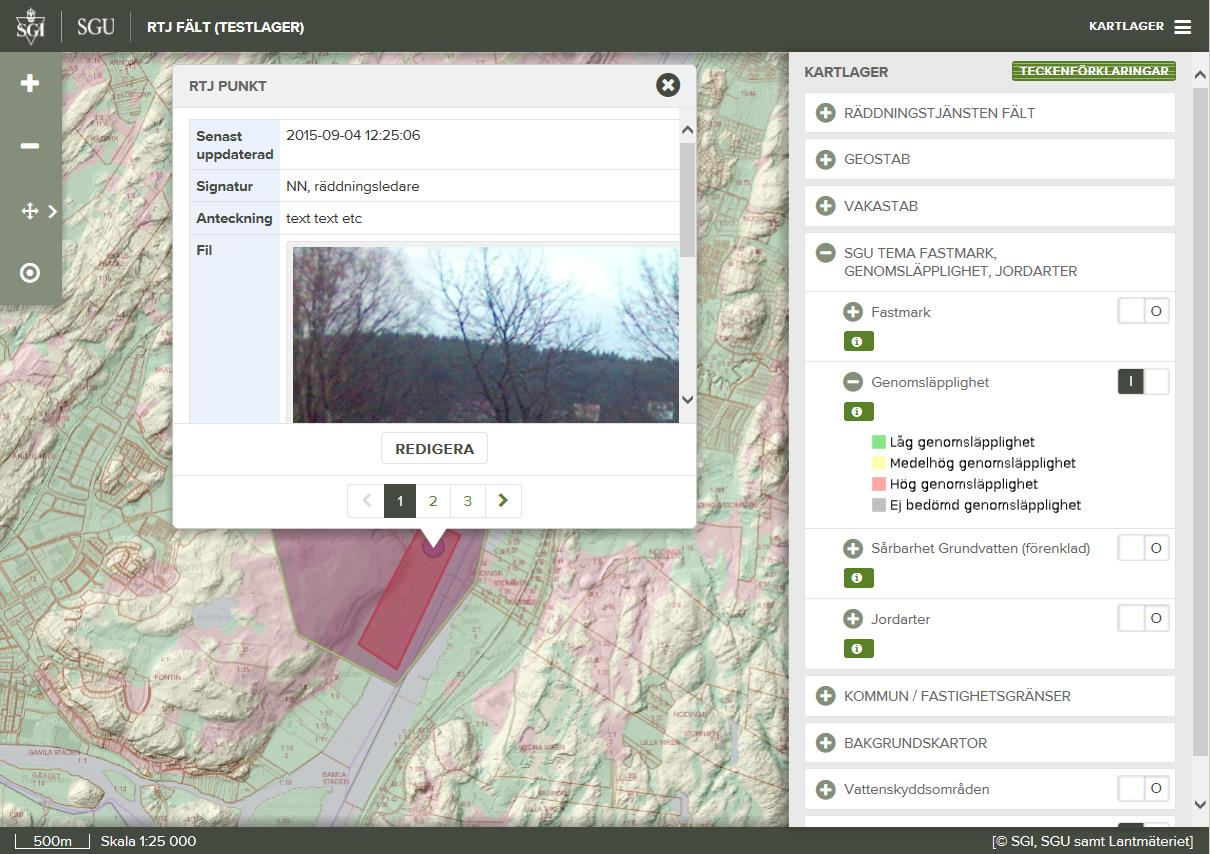Screen dimensions: 1210x854
Task: Expand BAKGRUNDSKARTOR group
Action: (x=825, y=743)
